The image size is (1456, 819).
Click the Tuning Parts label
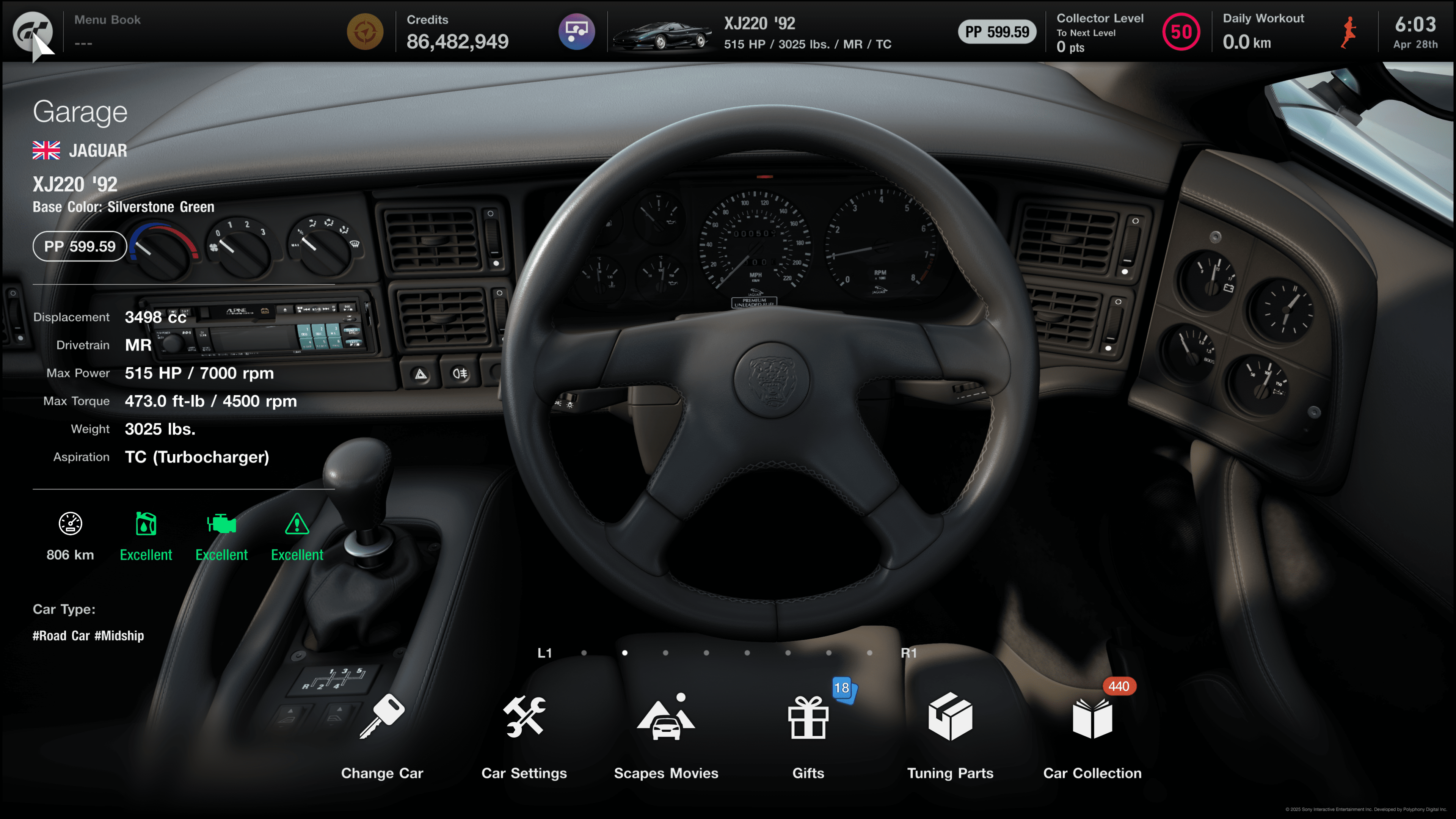coord(950,773)
